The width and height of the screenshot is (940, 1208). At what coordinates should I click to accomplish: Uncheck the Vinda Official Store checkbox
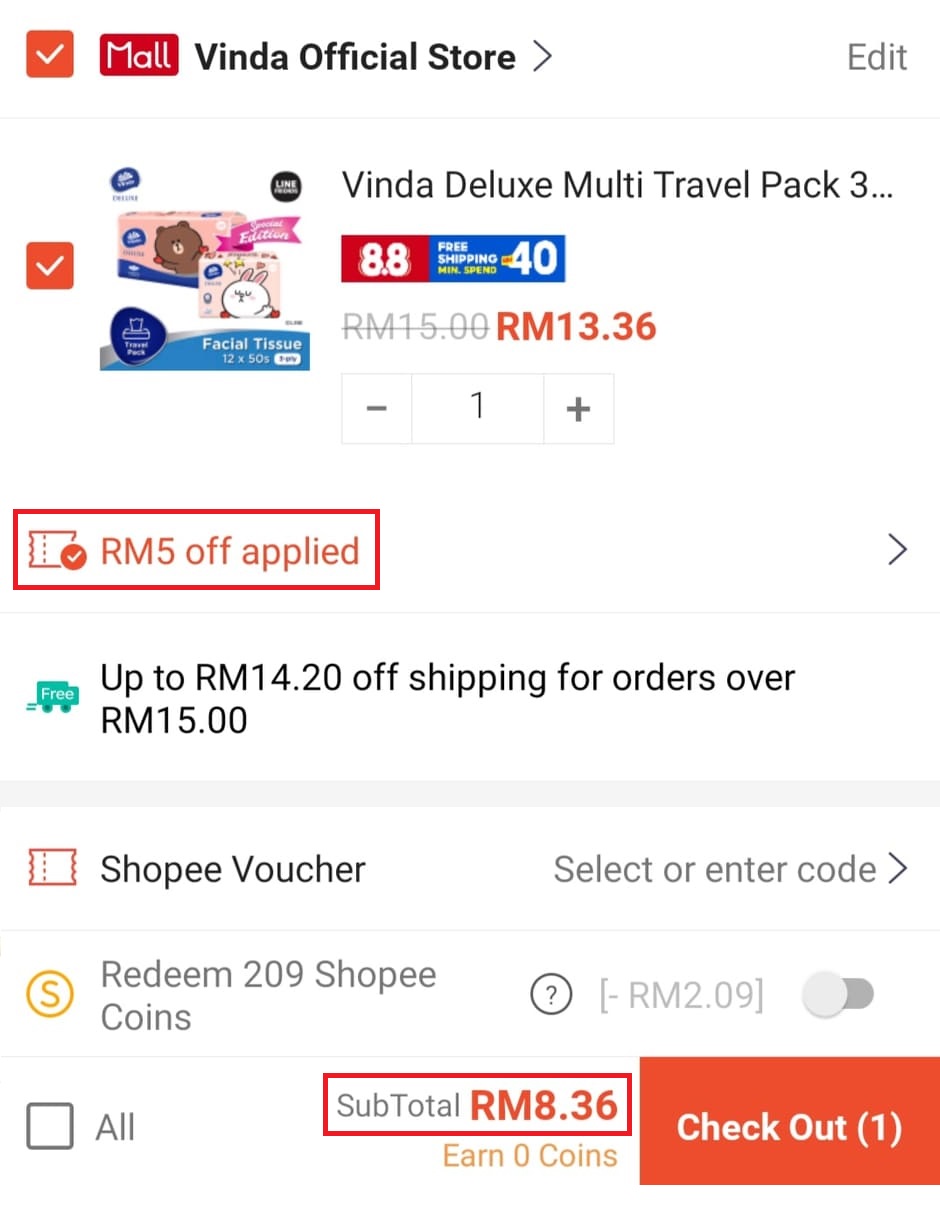click(49, 56)
